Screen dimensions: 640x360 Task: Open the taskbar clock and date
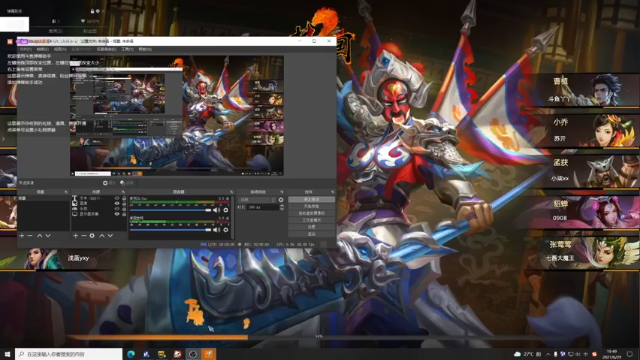[x=612, y=354]
